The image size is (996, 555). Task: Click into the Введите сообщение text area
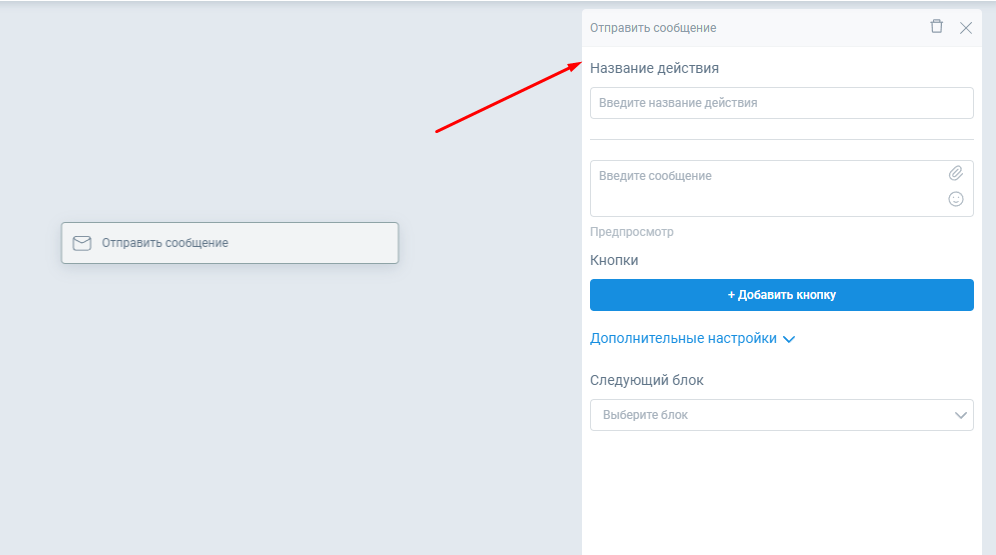point(765,187)
